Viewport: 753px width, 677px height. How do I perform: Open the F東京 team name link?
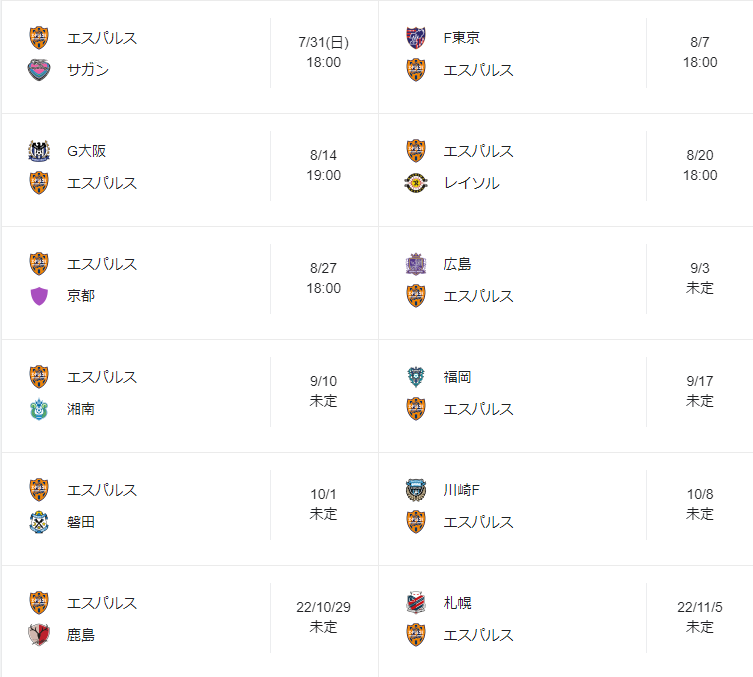(462, 38)
